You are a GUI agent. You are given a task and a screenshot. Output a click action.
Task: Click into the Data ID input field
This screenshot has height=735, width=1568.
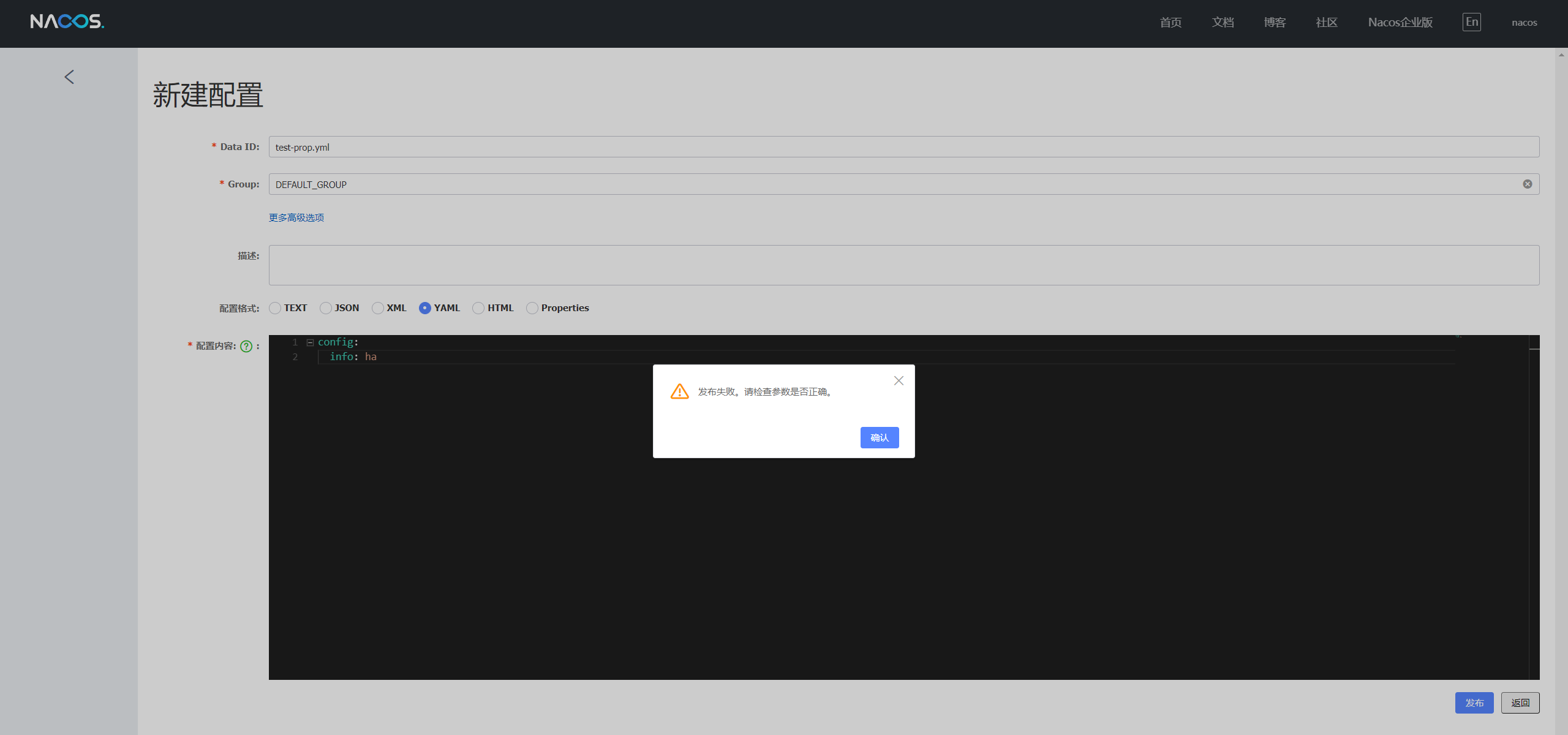903,147
